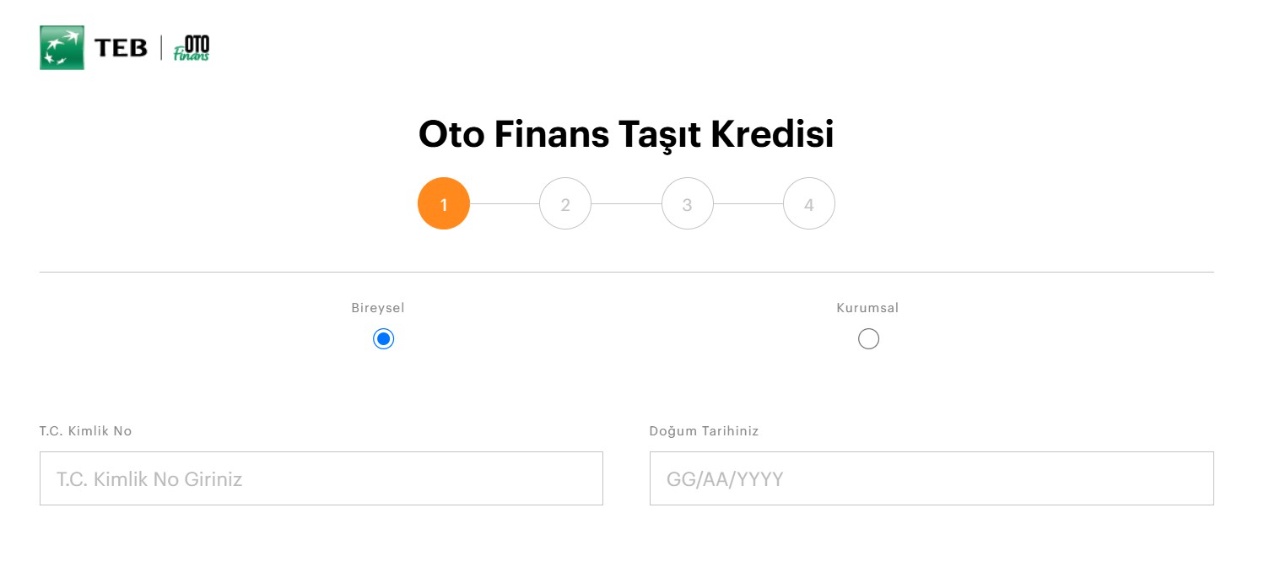Click the Doğum Tarihiniz field label
Viewport: 1280px width, 561px height.
point(704,431)
